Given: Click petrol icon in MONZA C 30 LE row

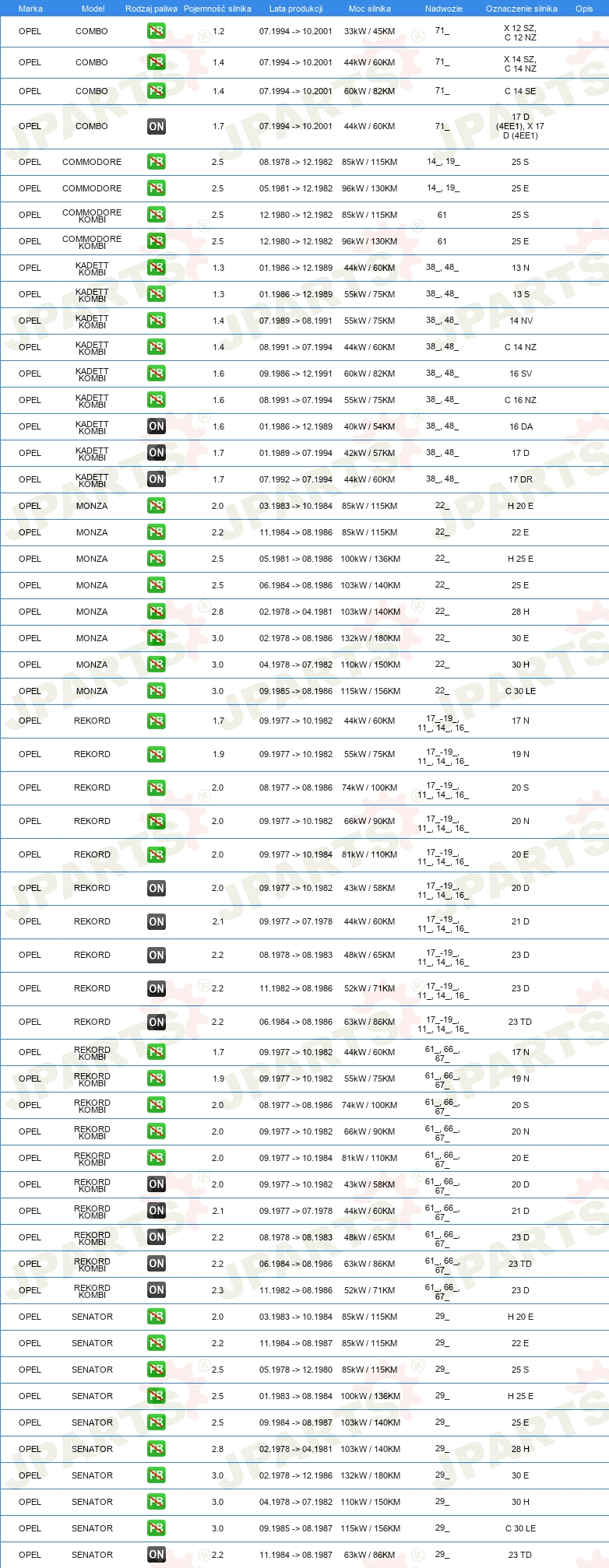Looking at the screenshot, I should point(157,691).
